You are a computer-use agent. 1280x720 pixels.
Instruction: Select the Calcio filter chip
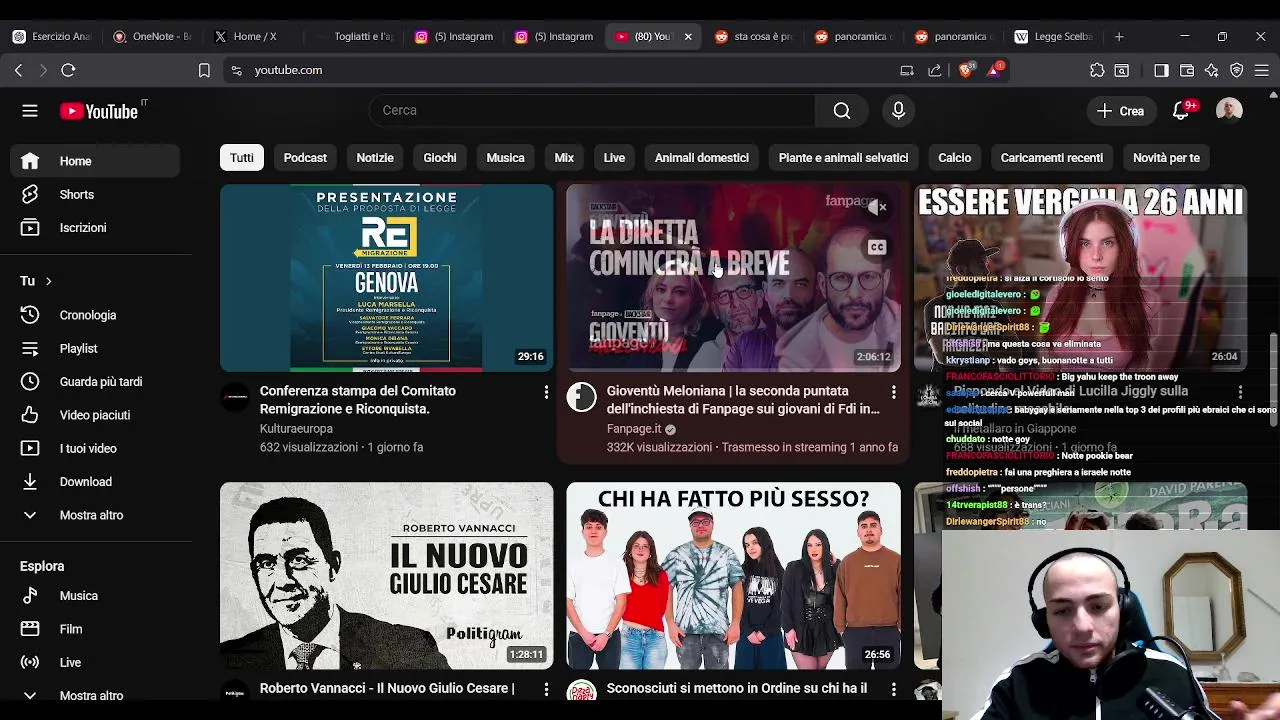point(954,158)
